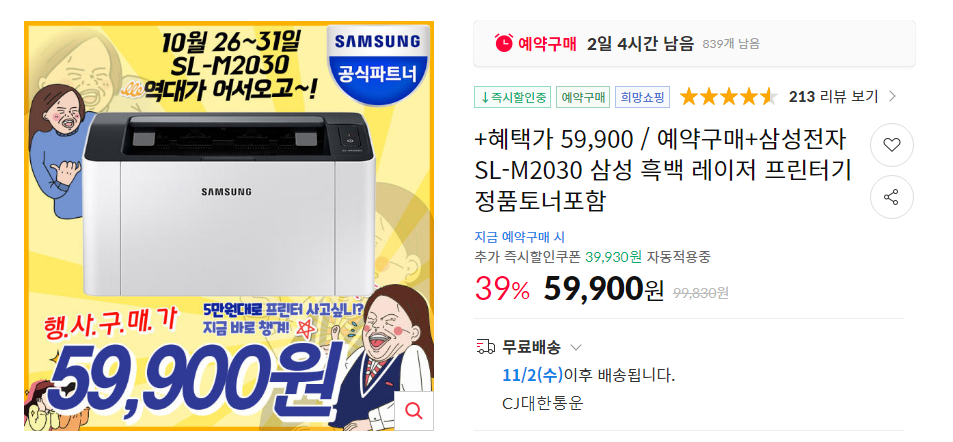Click the product title text
The width and height of the screenshot is (953, 442).
click(x=662, y=171)
